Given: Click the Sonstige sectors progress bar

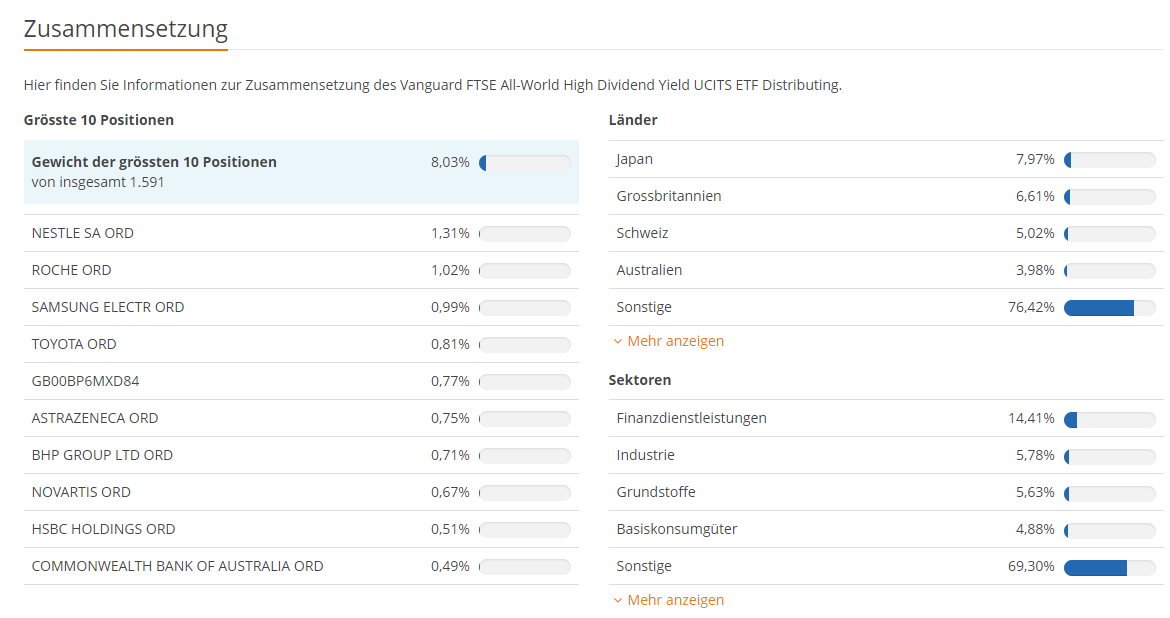Looking at the screenshot, I should click(x=1110, y=566).
